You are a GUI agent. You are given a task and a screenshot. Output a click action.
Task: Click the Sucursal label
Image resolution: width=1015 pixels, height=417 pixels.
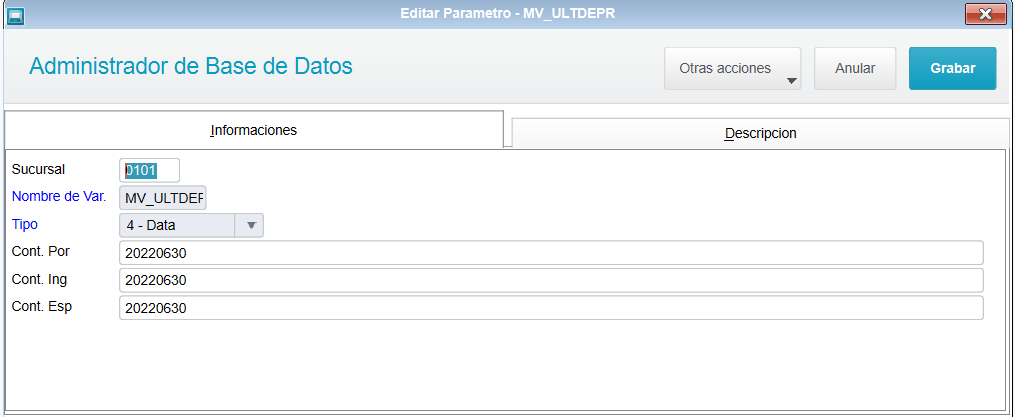tap(38, 169)
